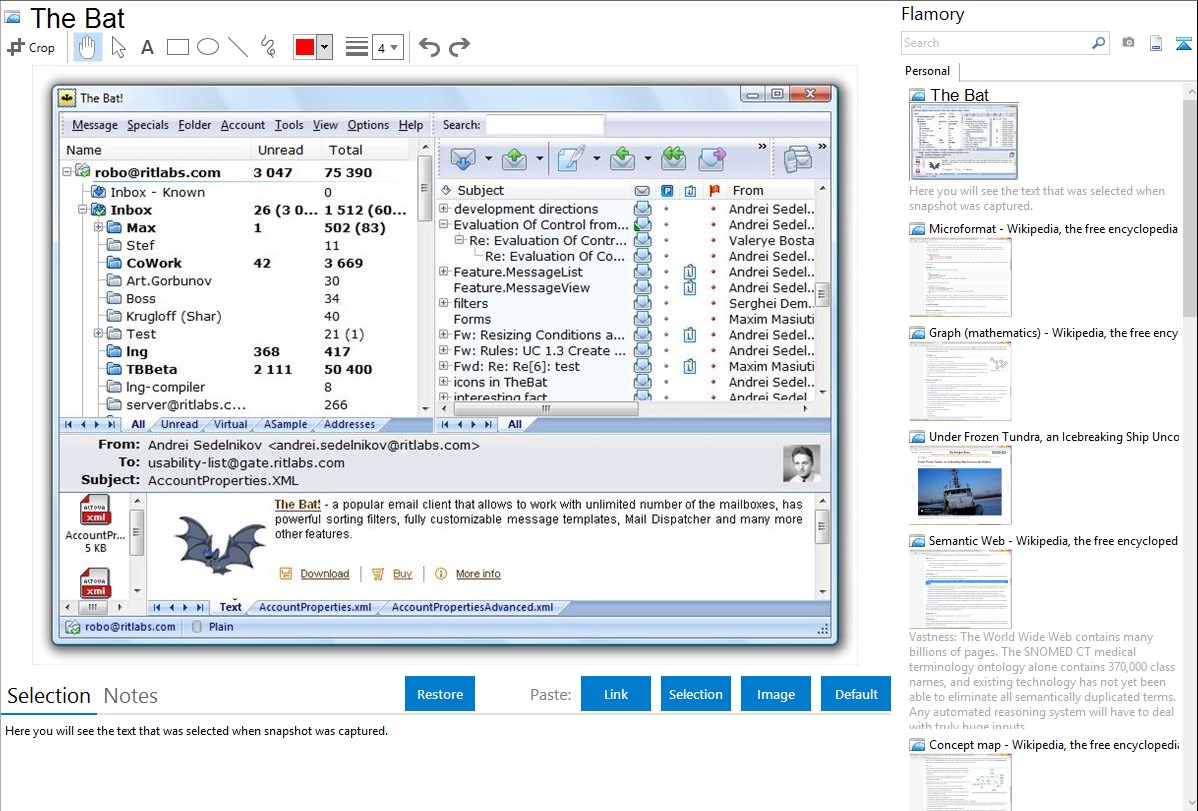The image size is (1198, 811).
Task: Choose the freehand scribble tool
Action: tap(268, 47)
